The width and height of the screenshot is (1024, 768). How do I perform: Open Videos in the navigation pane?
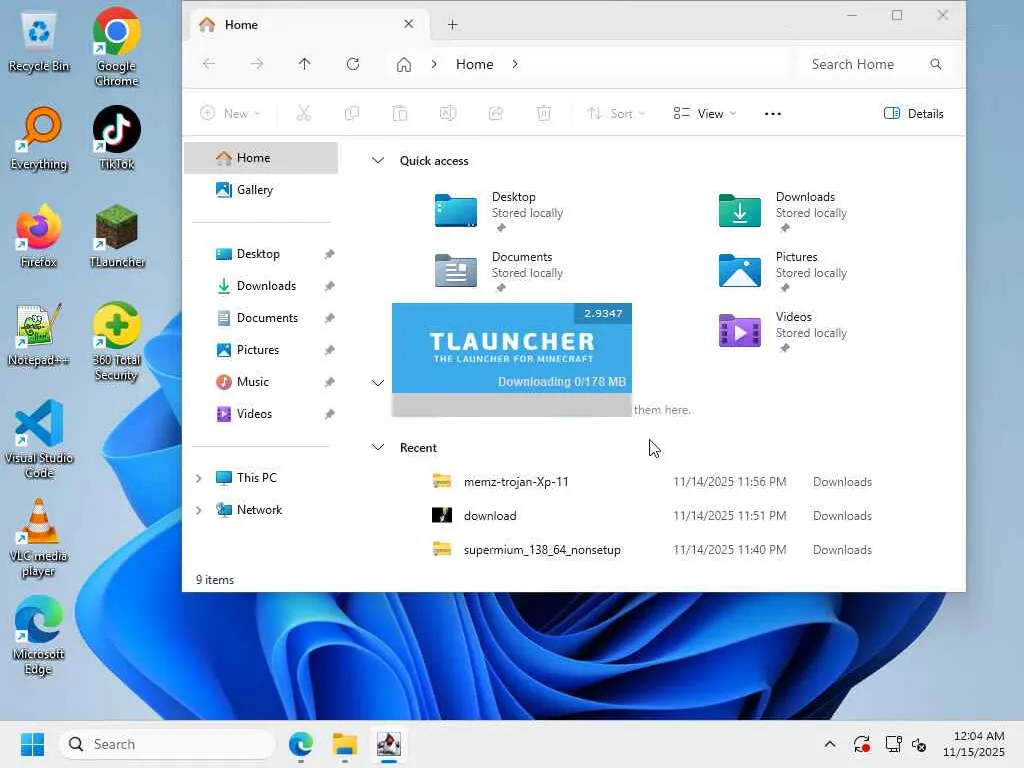(x=261, y=414)
